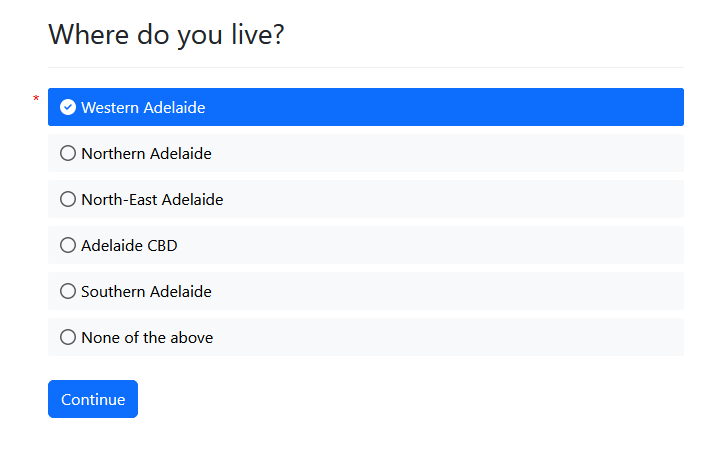
Task: Click the red required asterisk marker
Action: coord(36,99)
